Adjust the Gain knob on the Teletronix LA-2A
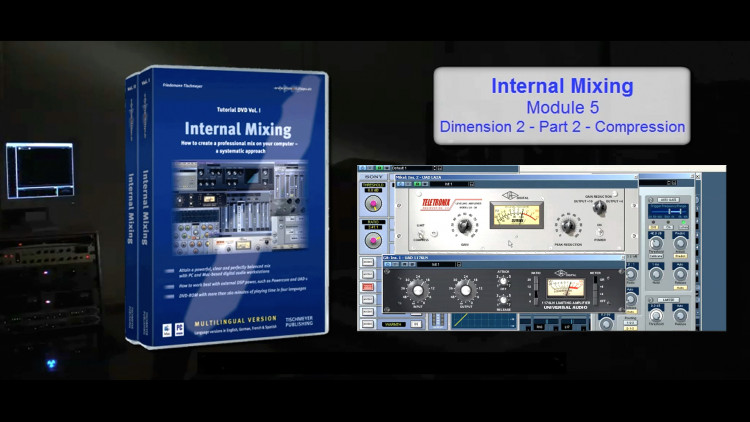Image resolution: width=750 pixels, height=422 pixels. coord(465,226)
